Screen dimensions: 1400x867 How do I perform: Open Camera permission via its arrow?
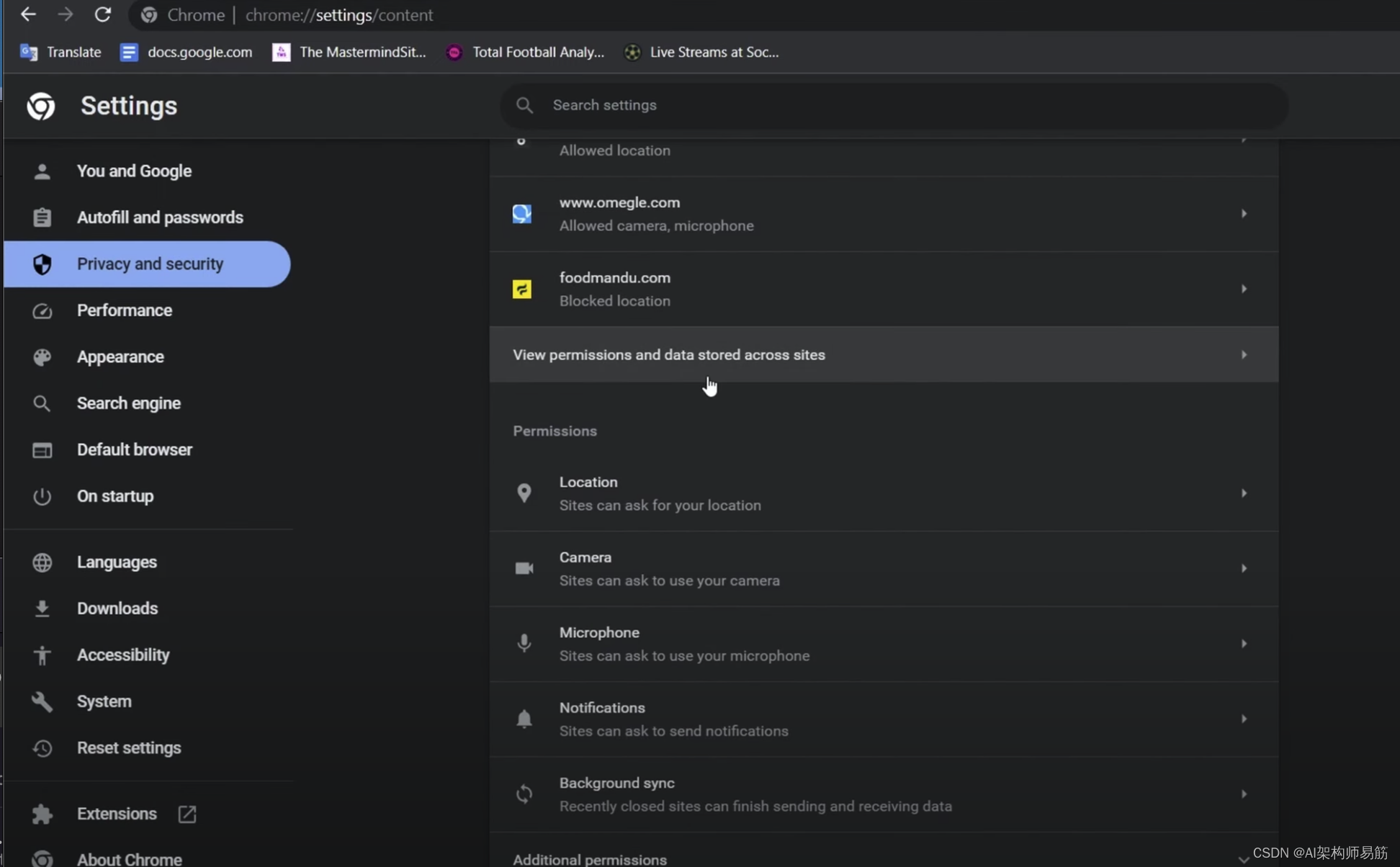pos(1244,568)
